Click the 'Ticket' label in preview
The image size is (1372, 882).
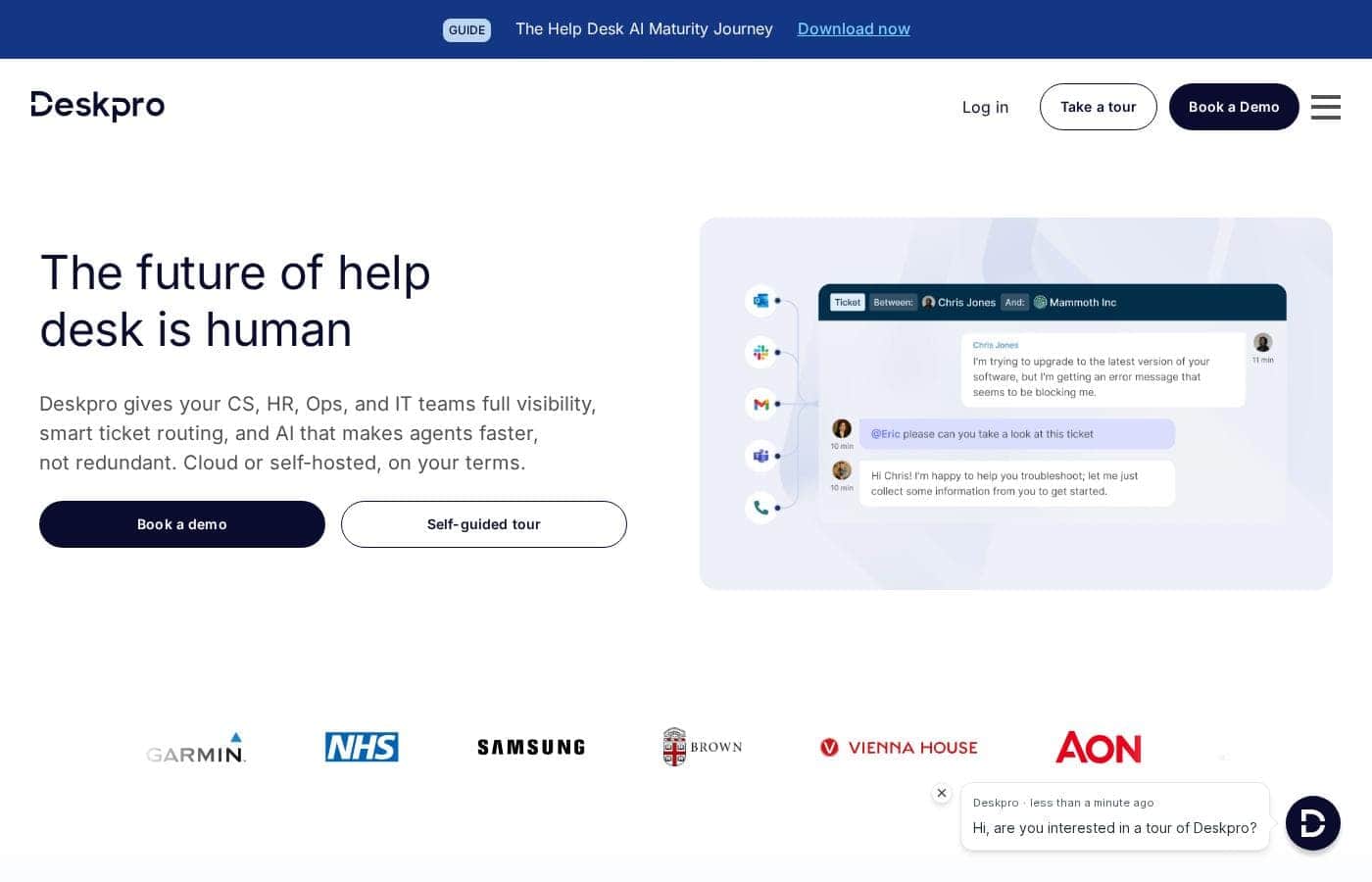coord(848,302)
